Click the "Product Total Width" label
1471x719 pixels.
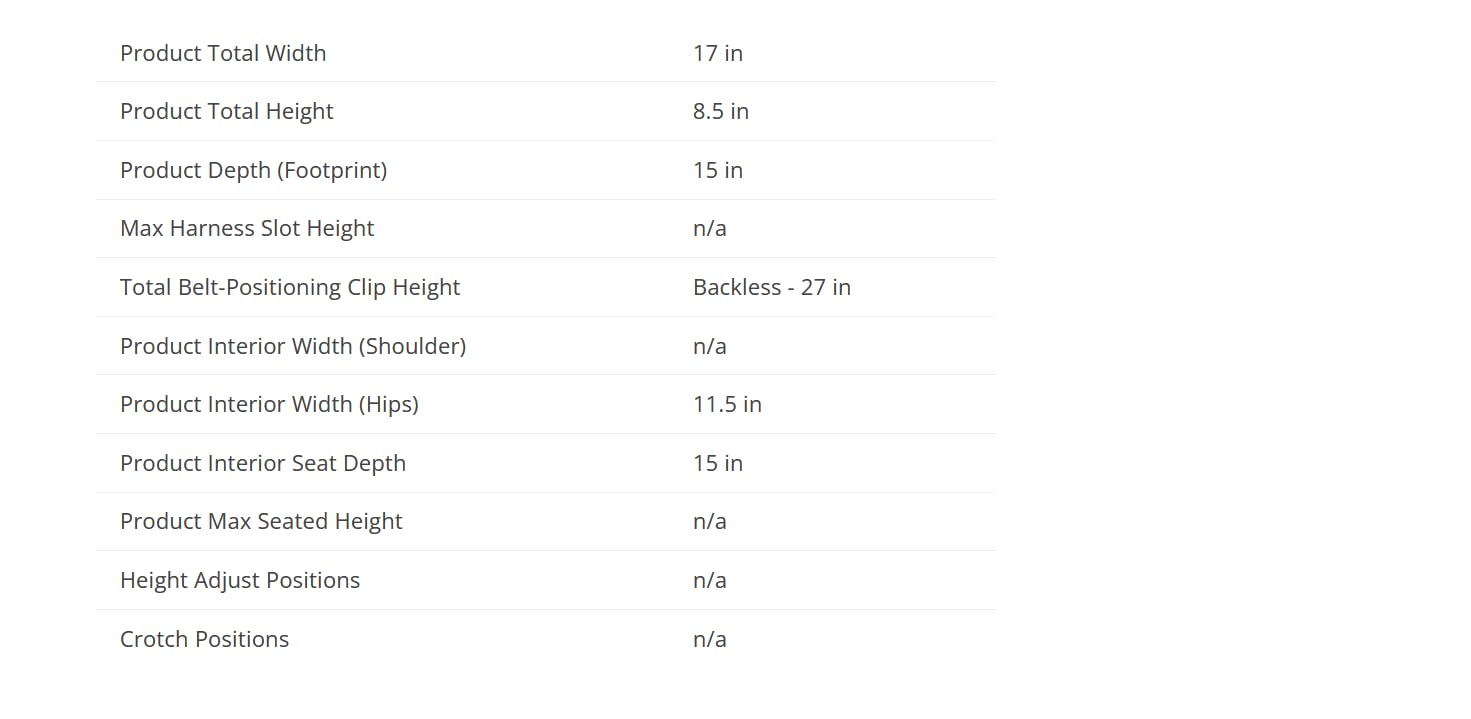(223, 53)
